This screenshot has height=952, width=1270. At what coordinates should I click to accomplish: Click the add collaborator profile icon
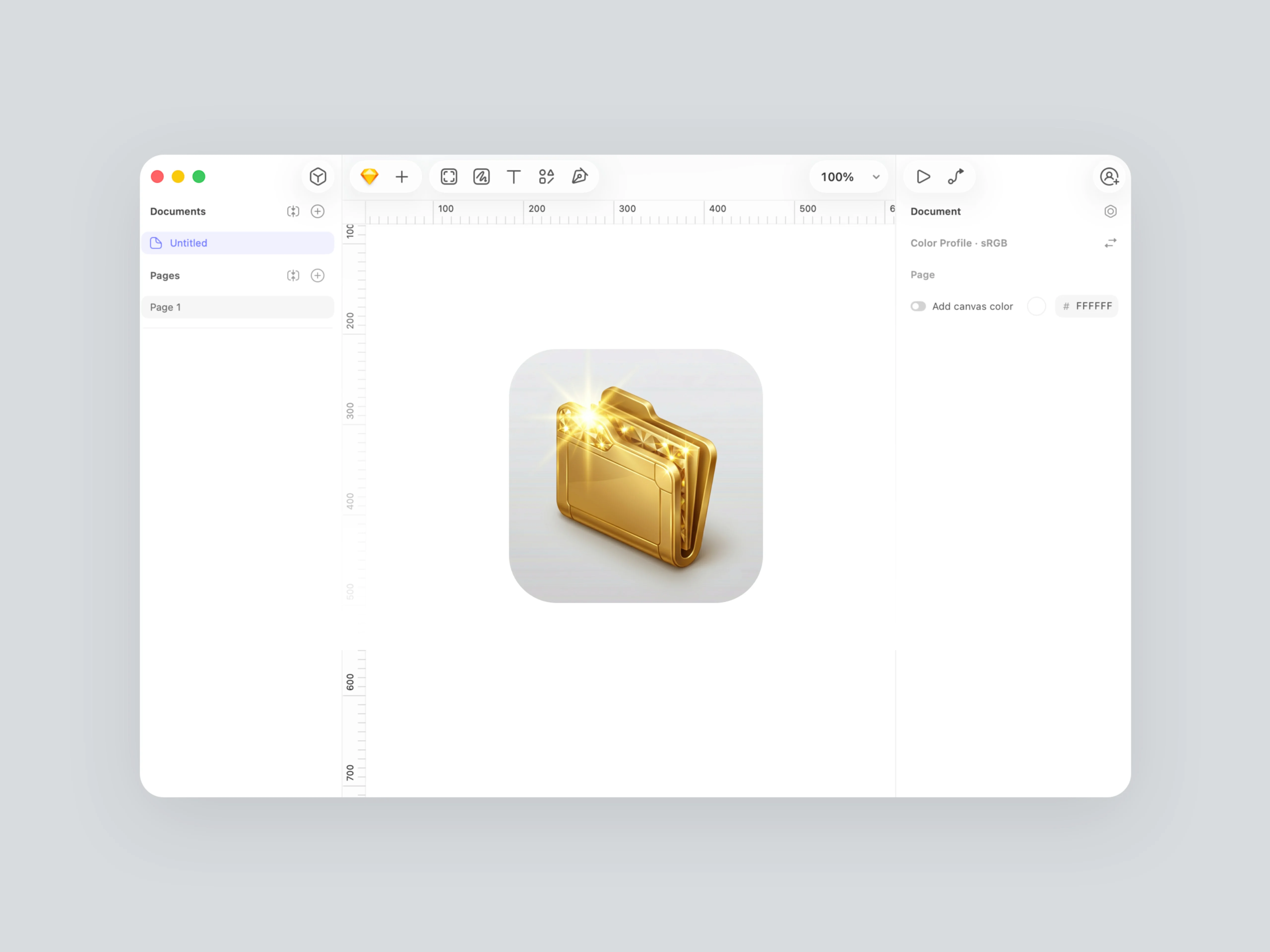[1109, 176]
